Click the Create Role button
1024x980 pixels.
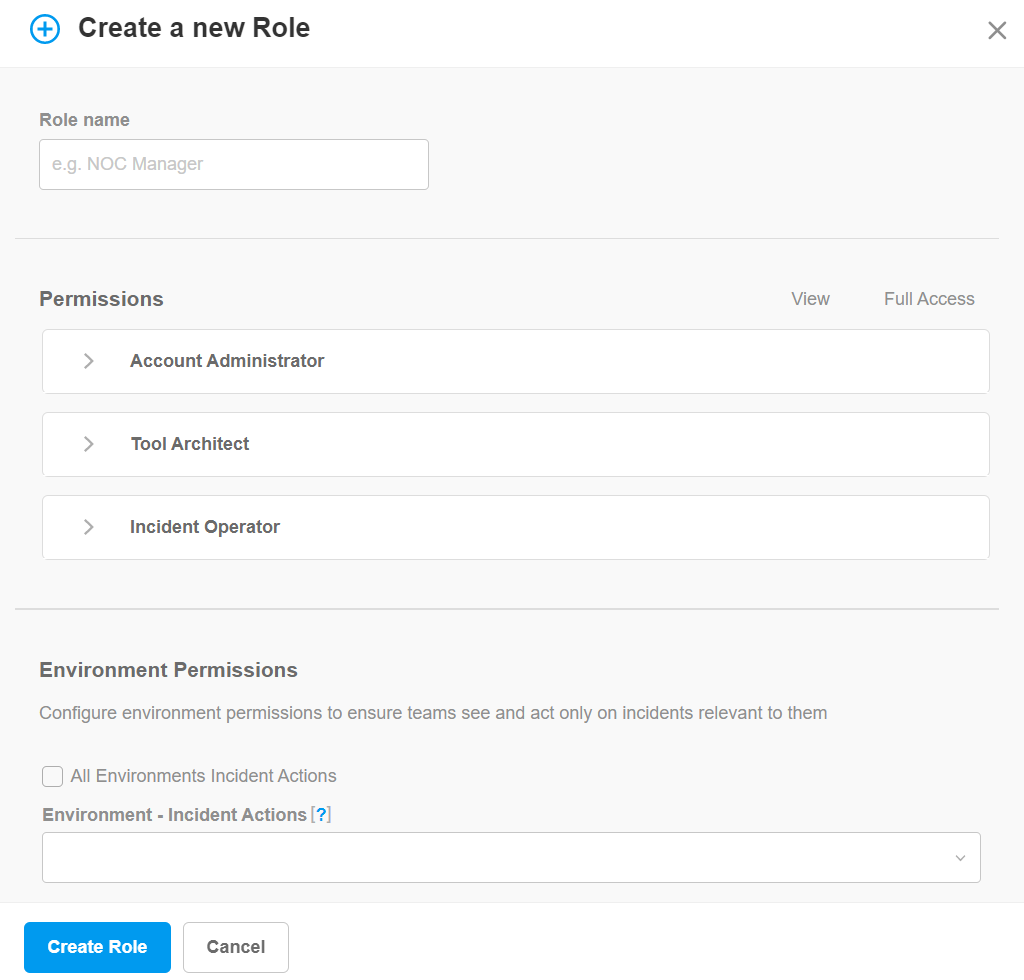97,947
